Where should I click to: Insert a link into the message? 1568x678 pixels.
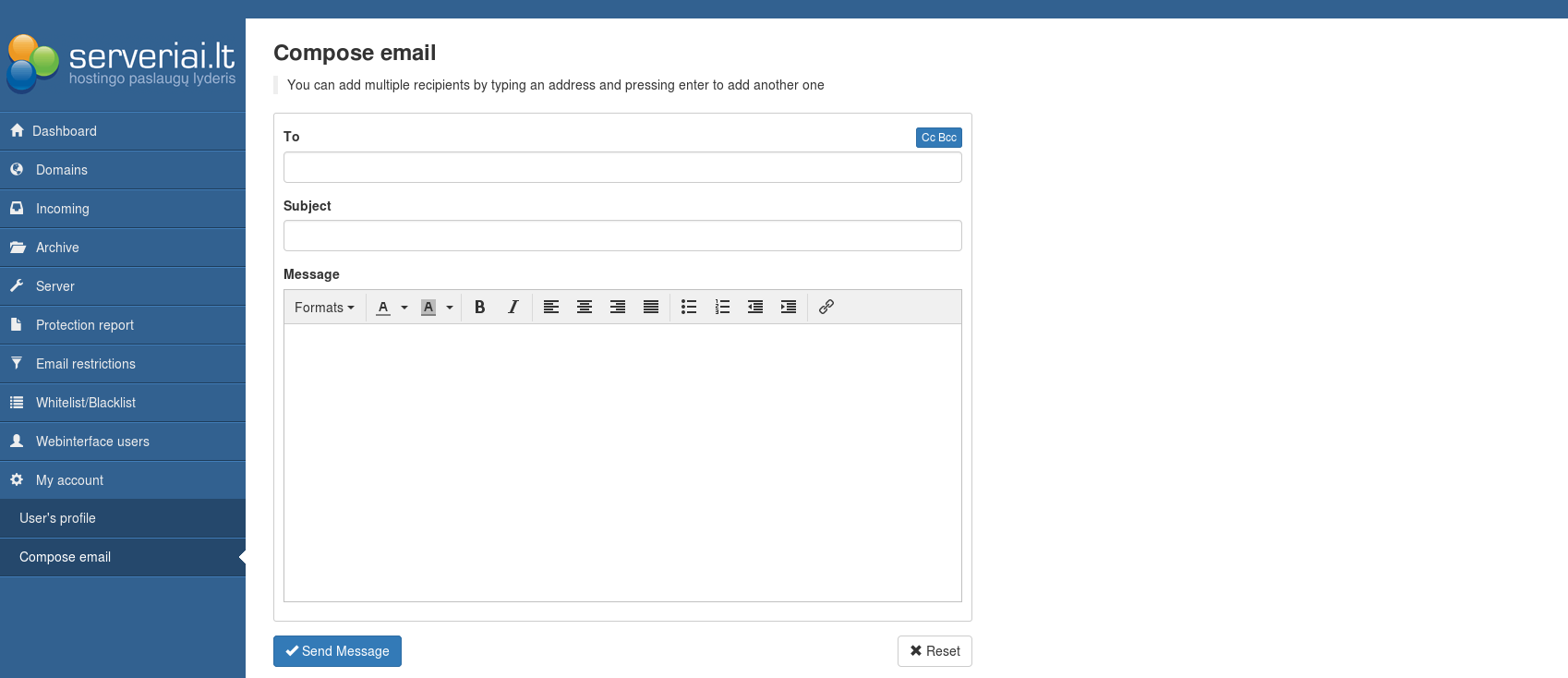click(826, 308)
